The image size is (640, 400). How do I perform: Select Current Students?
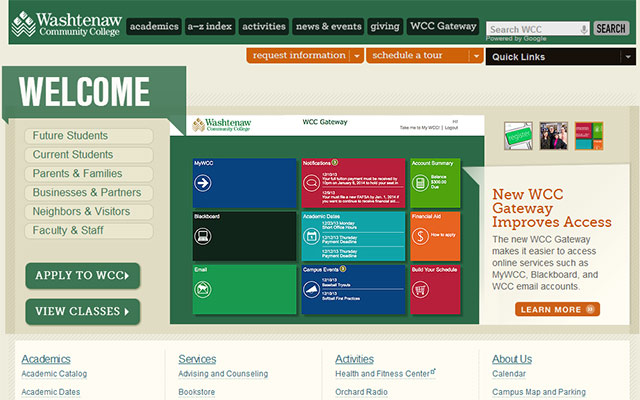click(89, 155)
